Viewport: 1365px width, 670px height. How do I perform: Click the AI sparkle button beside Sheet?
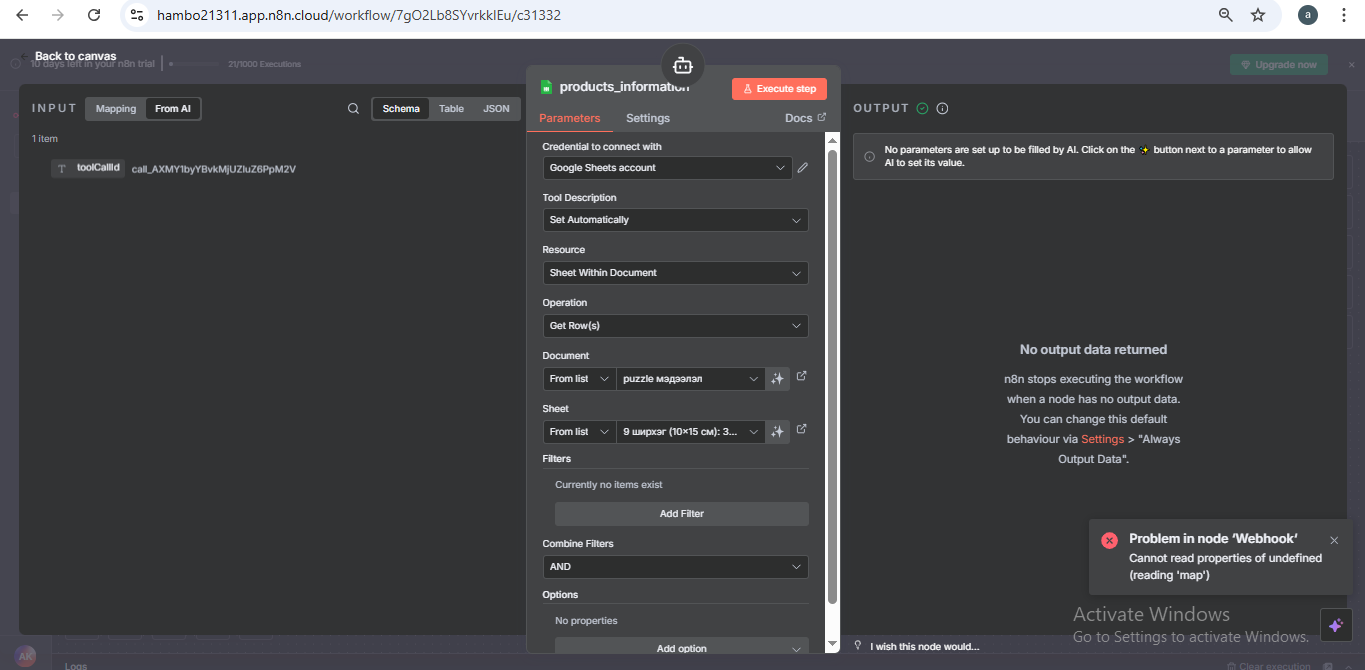point(777,432)
